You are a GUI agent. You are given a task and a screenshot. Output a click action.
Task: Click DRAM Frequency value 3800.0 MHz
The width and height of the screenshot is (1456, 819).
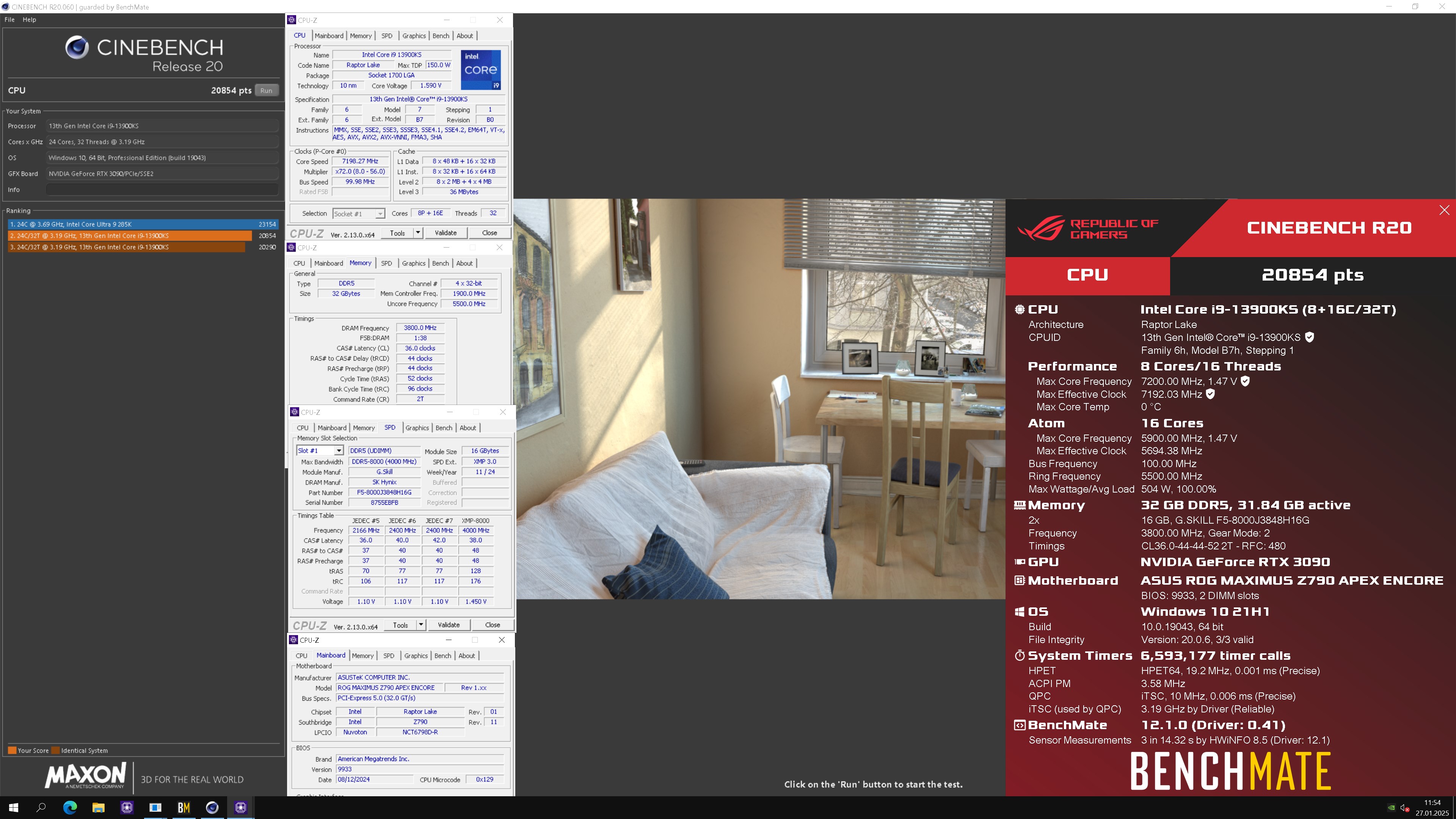[x=420, y=328]
